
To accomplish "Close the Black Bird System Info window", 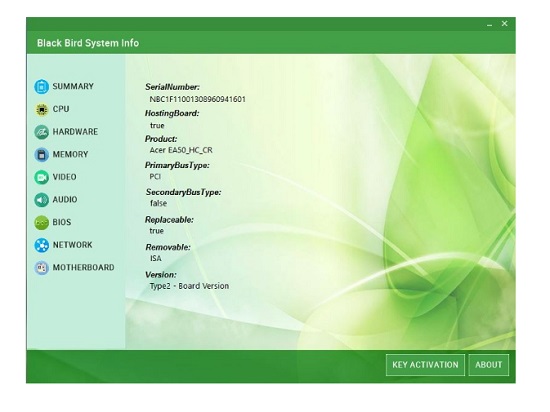I will pyautogui.click(x=504, y=23).
